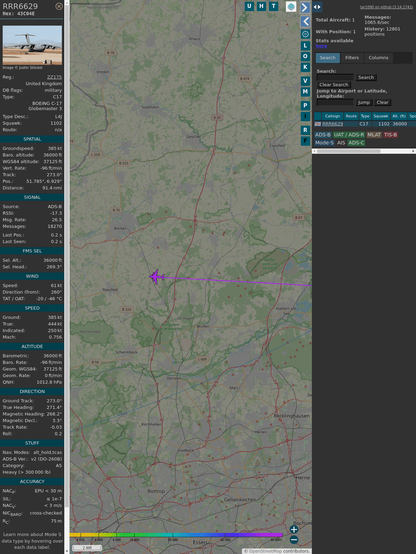Screen dimensions: 416x554
Task: Toggle the V map button
Action: point(305,81)
